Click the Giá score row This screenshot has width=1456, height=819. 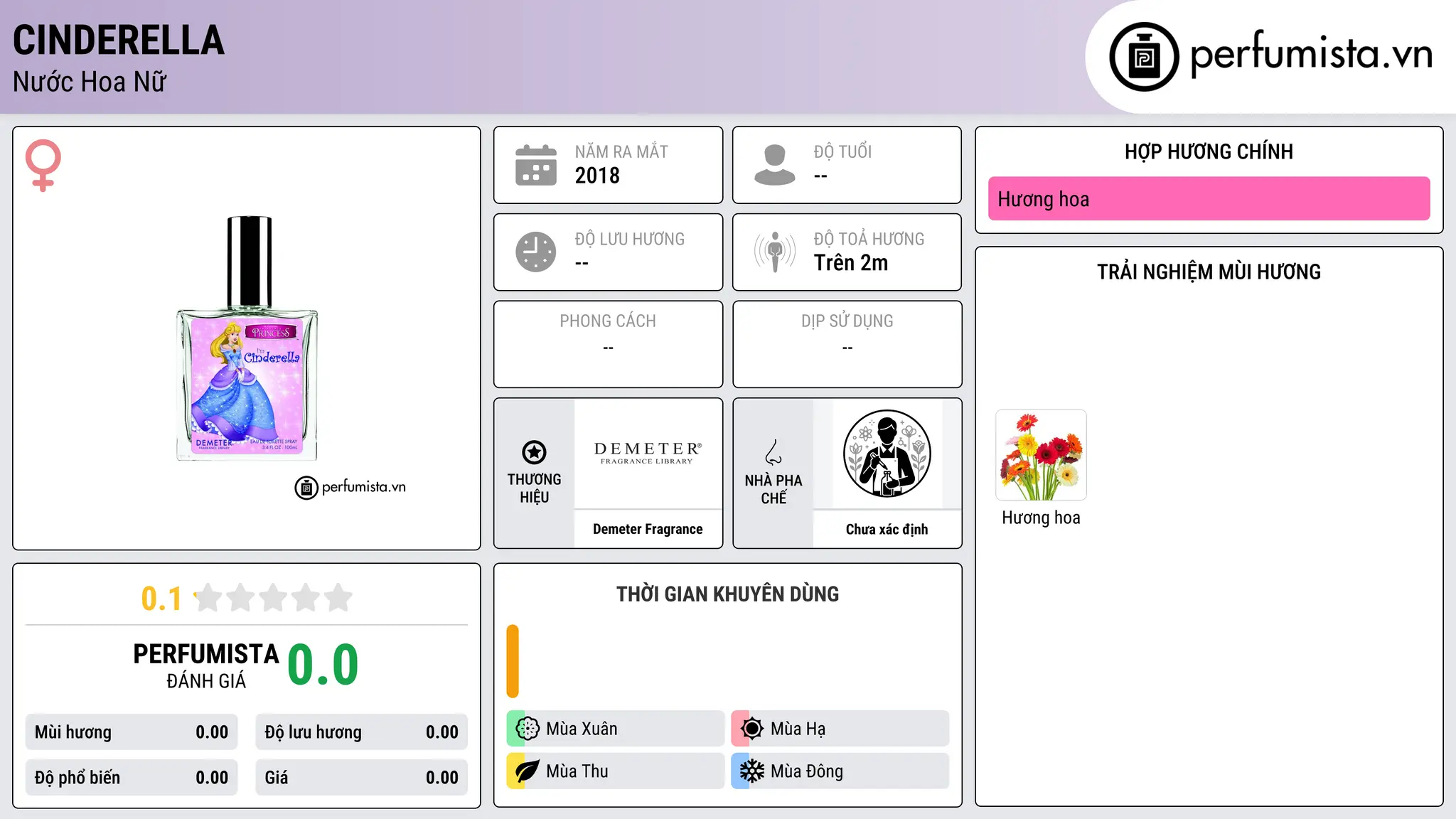pos(361,777)
